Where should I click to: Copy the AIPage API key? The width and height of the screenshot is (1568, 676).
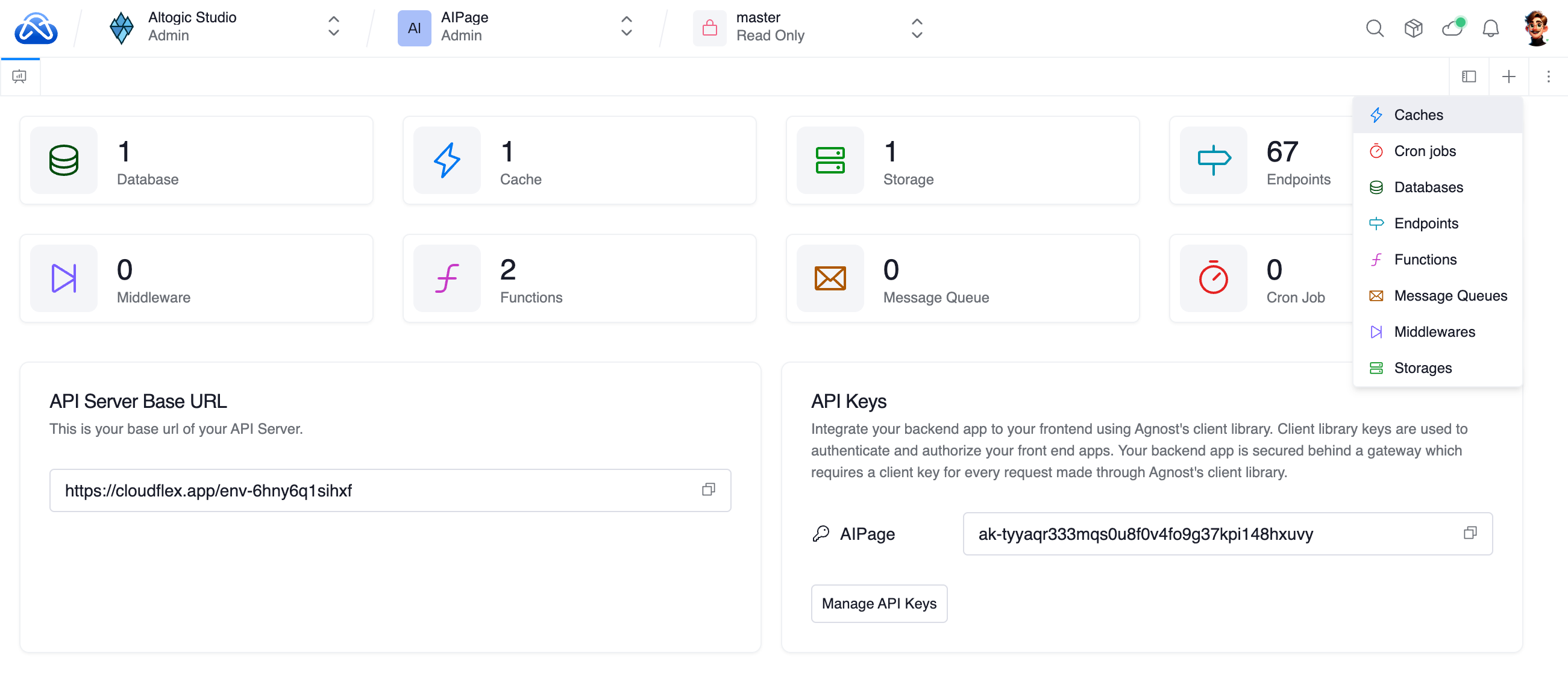pyautogui.click(x=1469, y=534)
